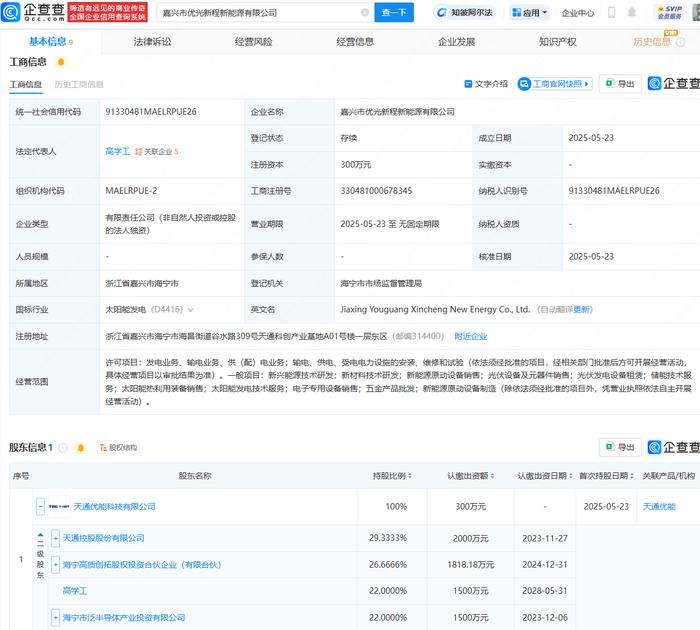The width and height of the screenshot is (700, 630).
Task: Switch to the 知识产权 tab
Action: [x=558, y=42]
